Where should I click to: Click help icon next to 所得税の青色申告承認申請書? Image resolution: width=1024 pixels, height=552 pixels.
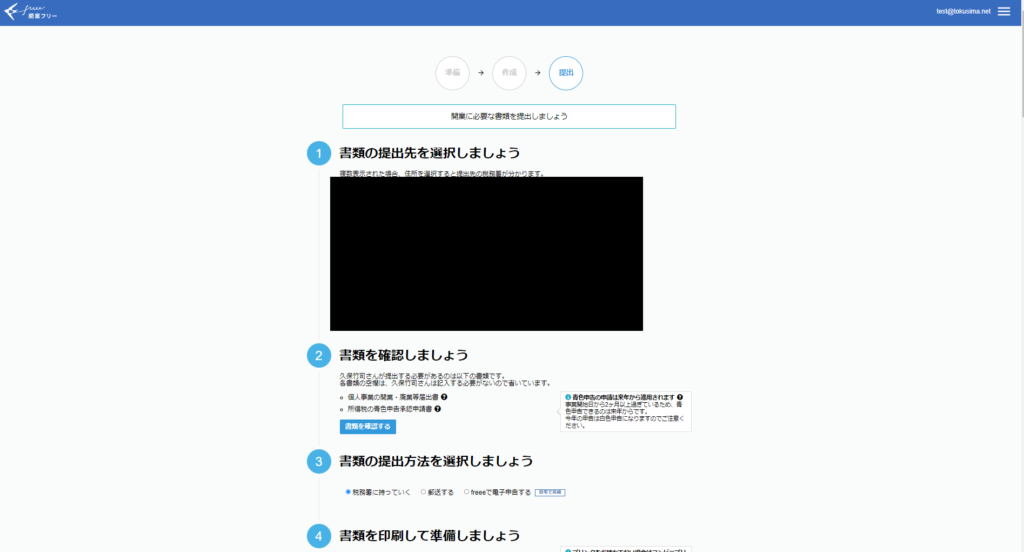[x=438, y=409]
